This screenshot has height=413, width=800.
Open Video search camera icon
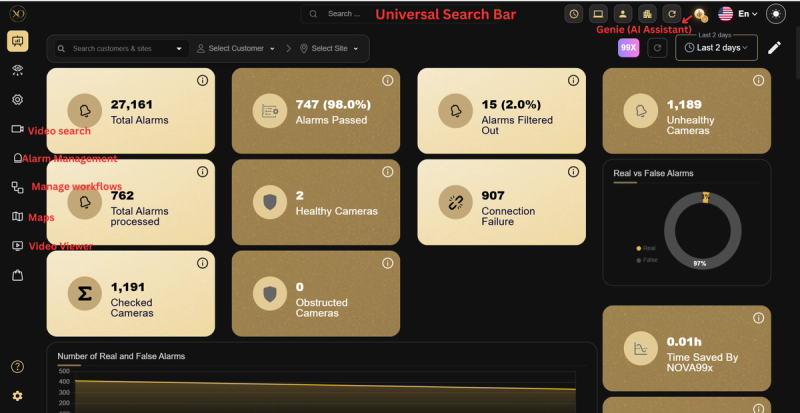point(17,129)
